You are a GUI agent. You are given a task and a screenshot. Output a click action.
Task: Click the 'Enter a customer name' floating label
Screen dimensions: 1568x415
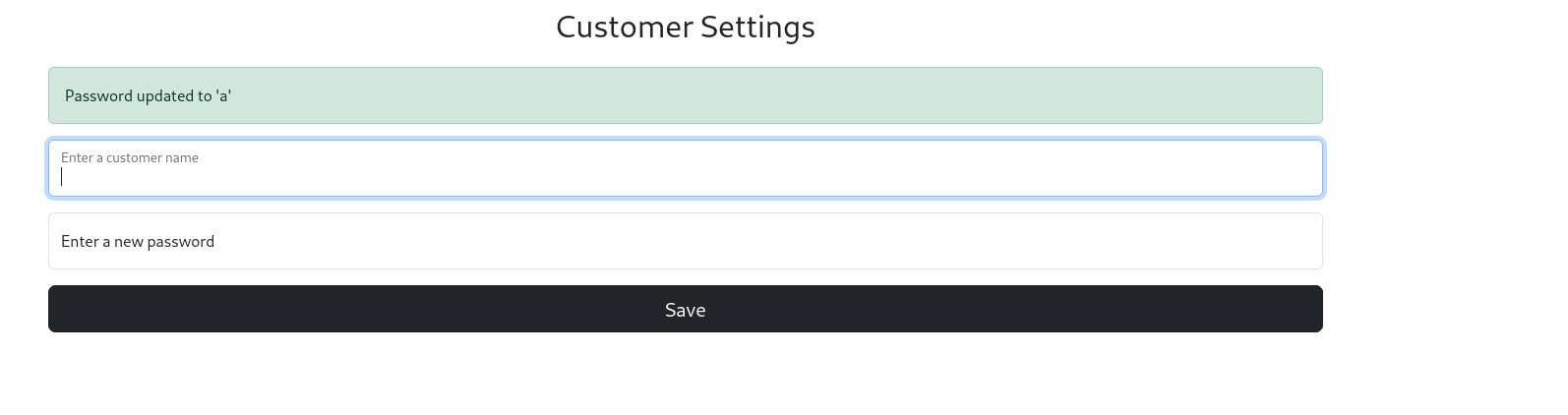click(x=130, y=157)
